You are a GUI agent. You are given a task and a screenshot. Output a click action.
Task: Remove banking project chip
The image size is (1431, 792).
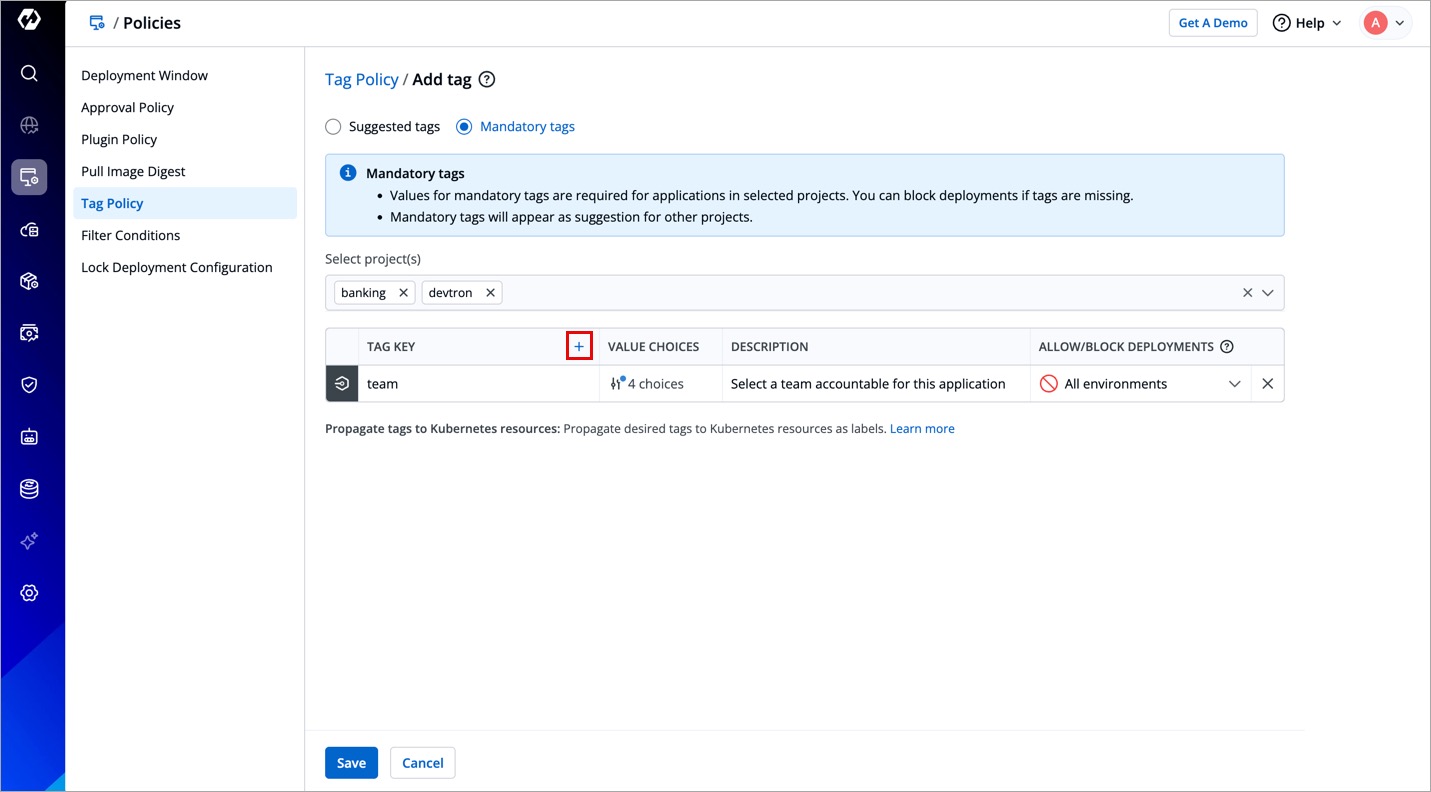(403, 293)
